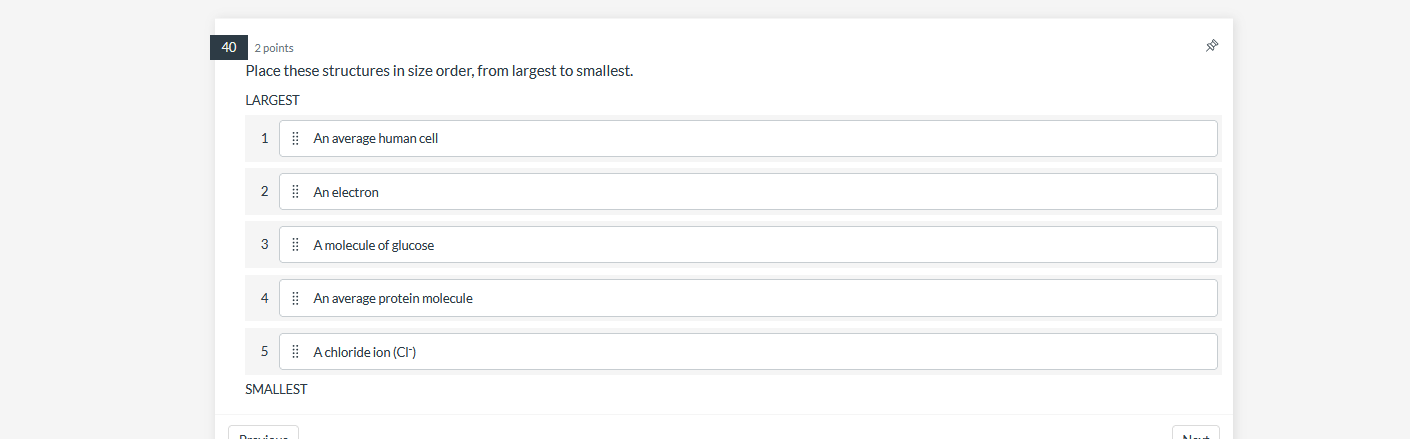Viewport: 1410px width, 439px height.
Task: Click drag handle beside 'A molecule of glucose'
Action: point(295,245)
